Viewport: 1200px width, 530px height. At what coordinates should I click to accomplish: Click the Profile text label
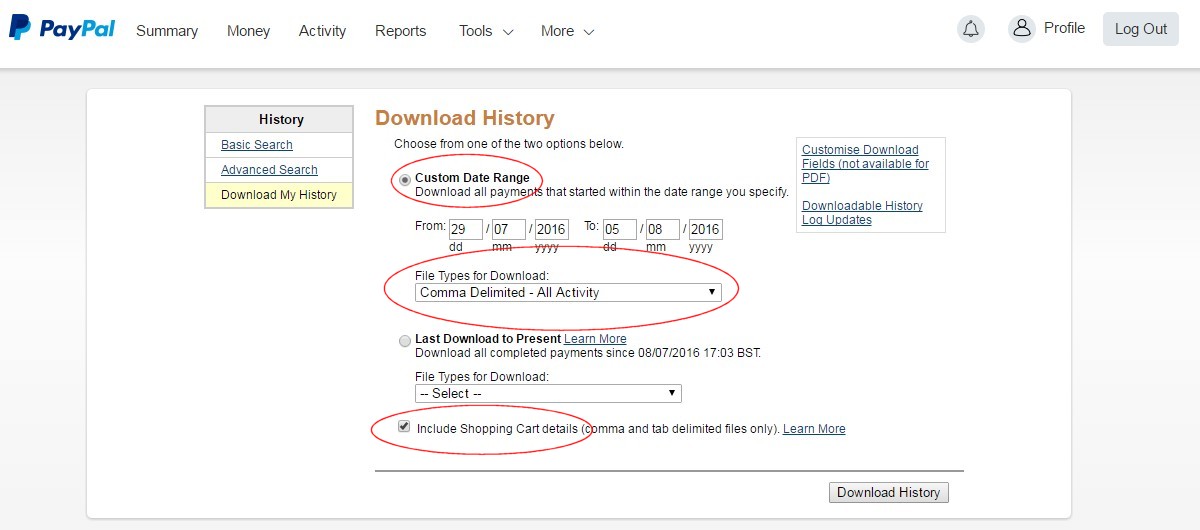[1064, 28]
